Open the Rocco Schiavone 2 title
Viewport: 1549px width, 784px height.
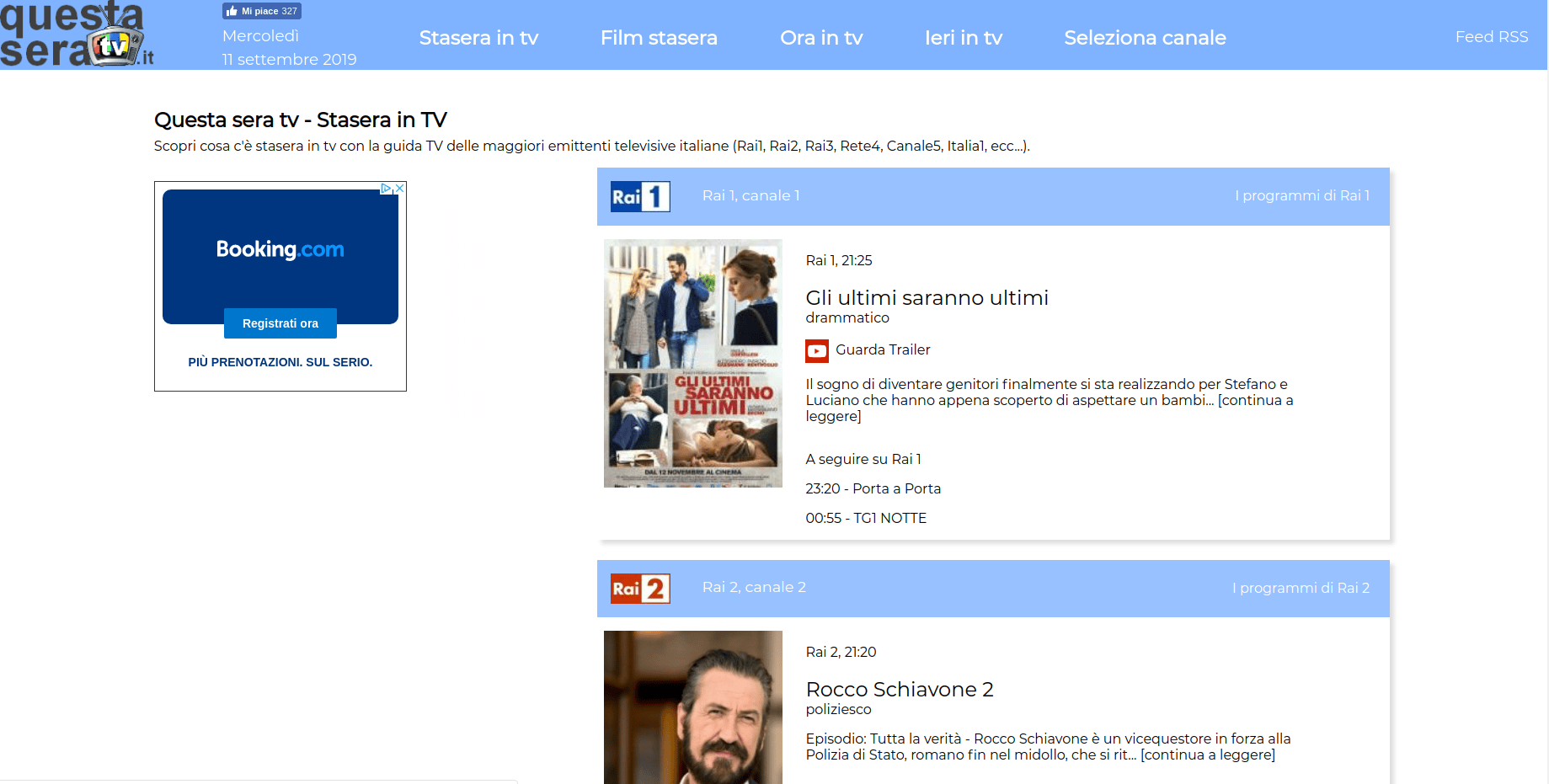tap(900, 690)
